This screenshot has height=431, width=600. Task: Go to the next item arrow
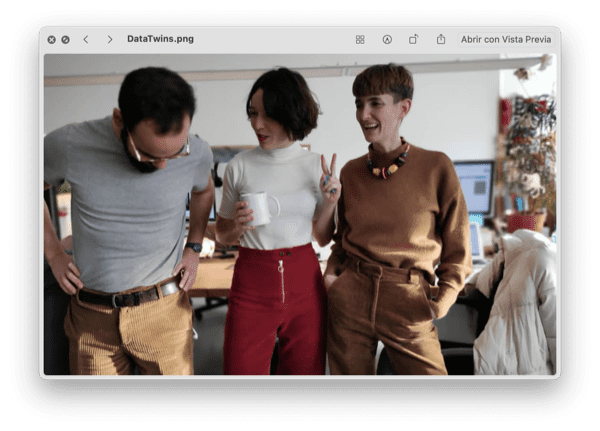109,39
